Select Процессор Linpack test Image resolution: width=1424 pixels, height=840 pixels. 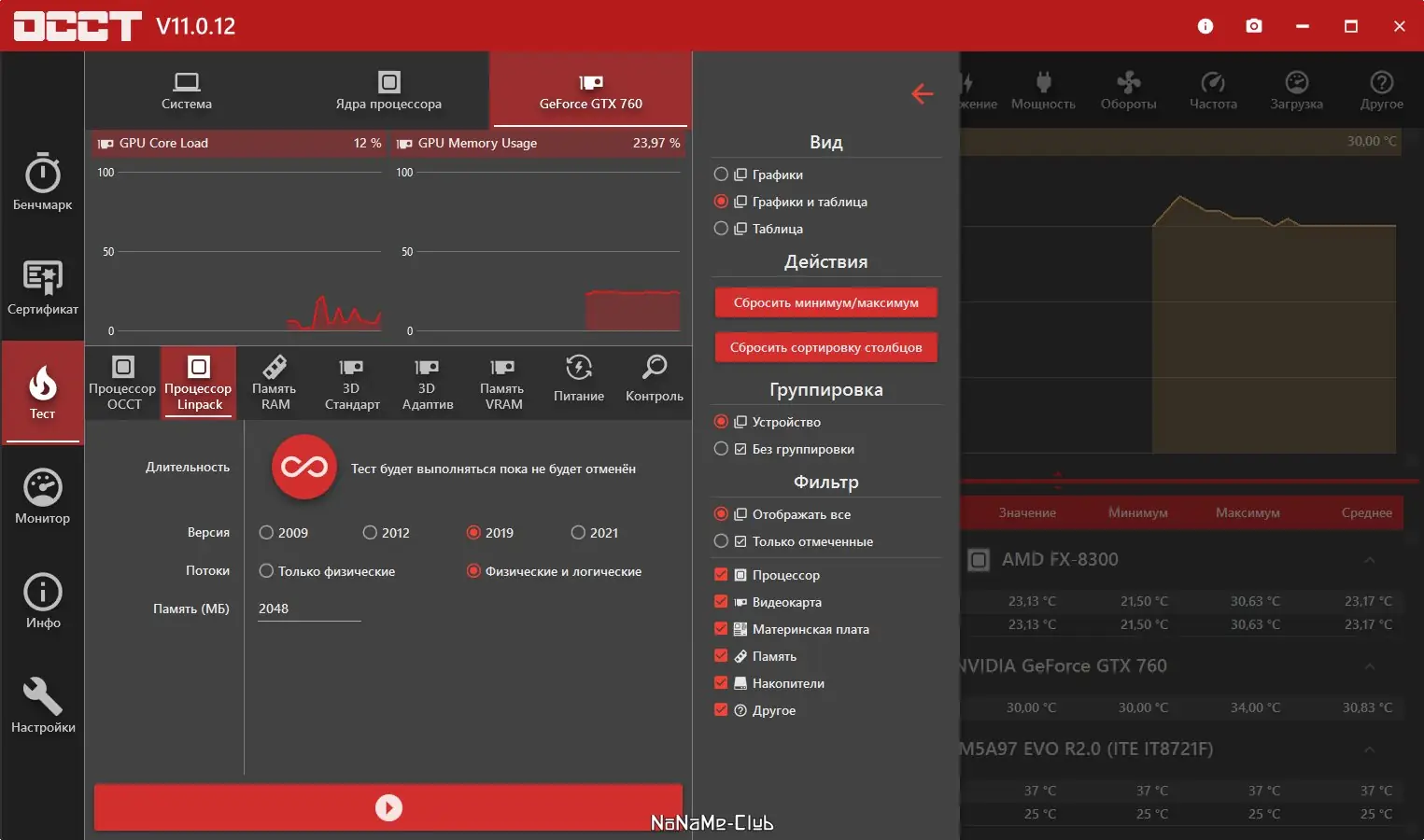199,383
